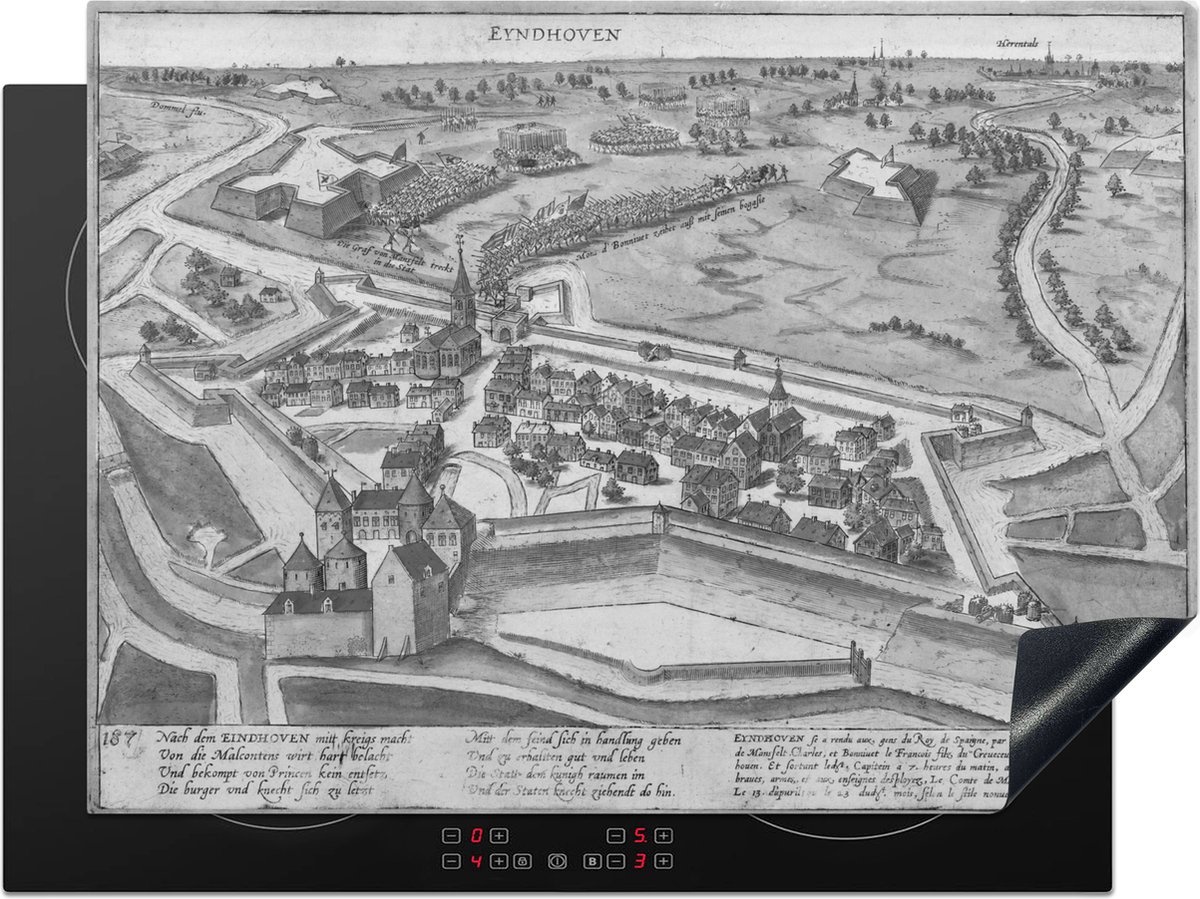Select the red 3 heat level display
The height and width of the screenshot is (899, 1200).
[x=640, y=861]
